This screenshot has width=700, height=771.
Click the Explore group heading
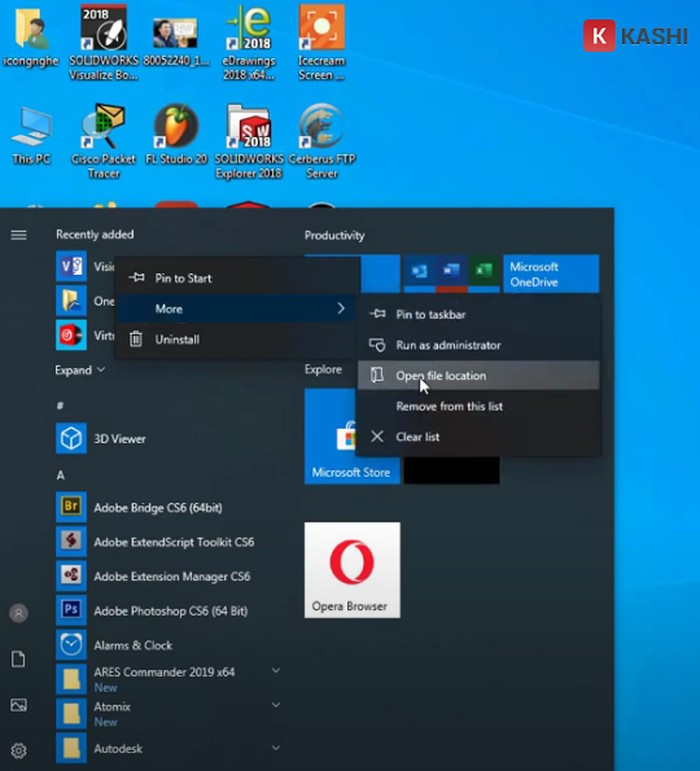[323, 369]
